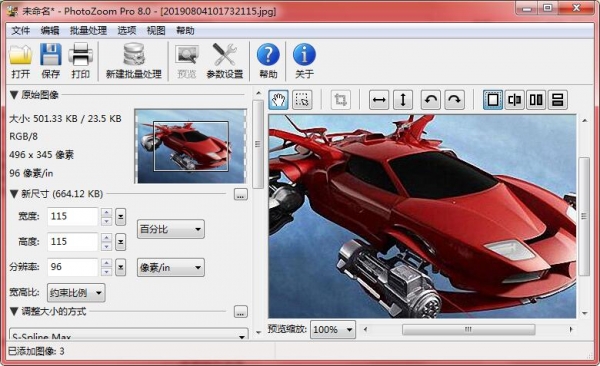
Task: Open 分辨率 preset dropdown arrow
Action: coord(121,267)
